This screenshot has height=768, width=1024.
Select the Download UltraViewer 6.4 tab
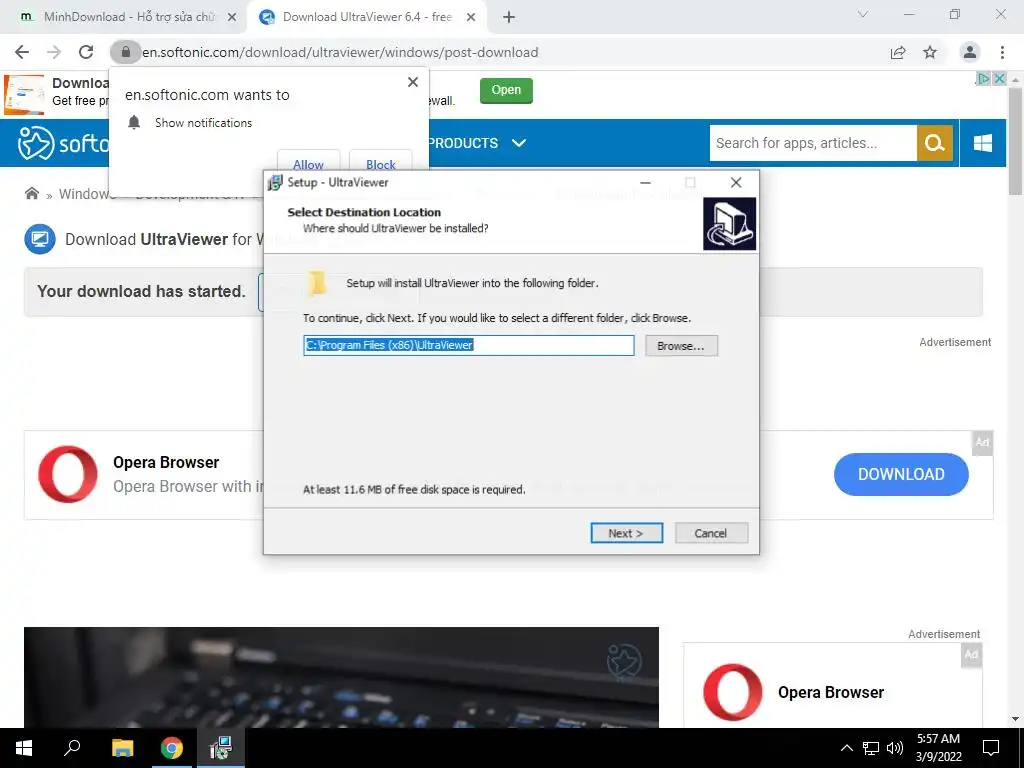click(x=366, y=17)
